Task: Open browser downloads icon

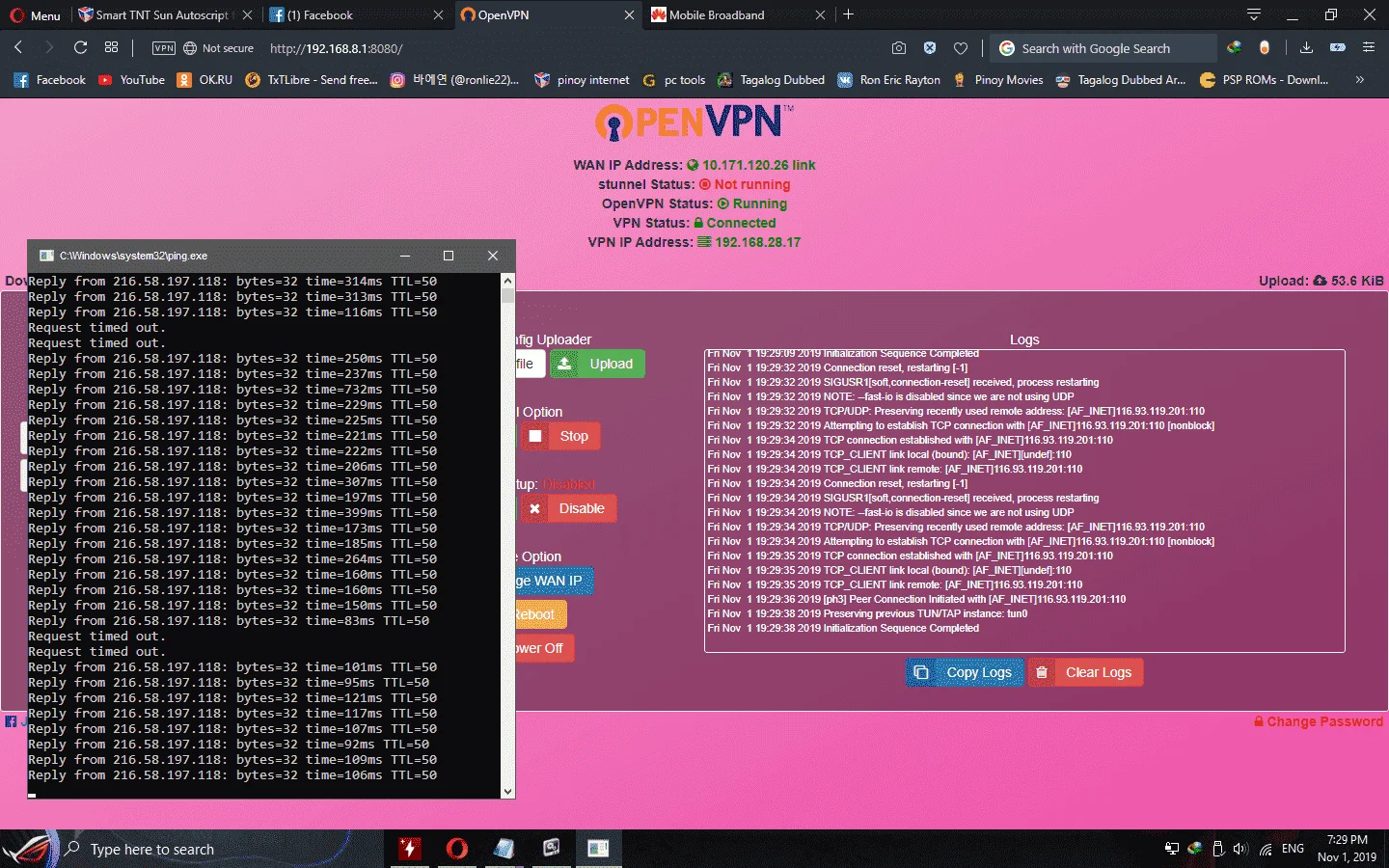Action: pos(1306,47)
